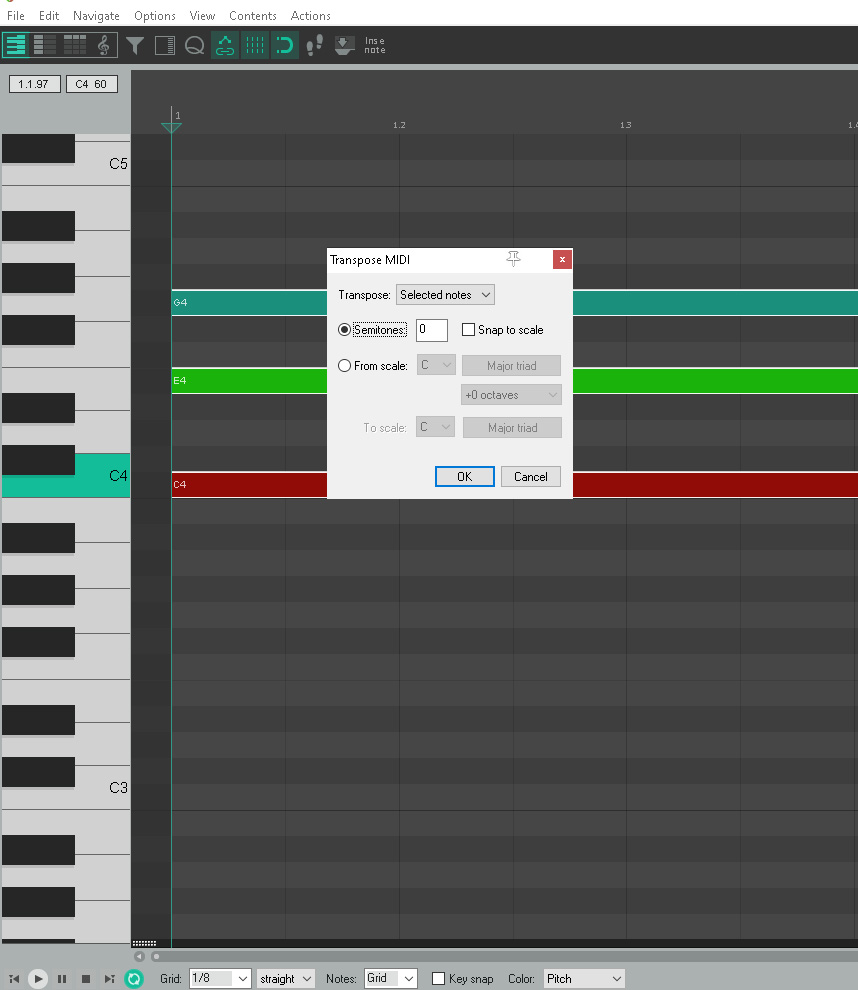
Task: Select the green E4 note
Action: pyautogui.click(x=249, y=381)
